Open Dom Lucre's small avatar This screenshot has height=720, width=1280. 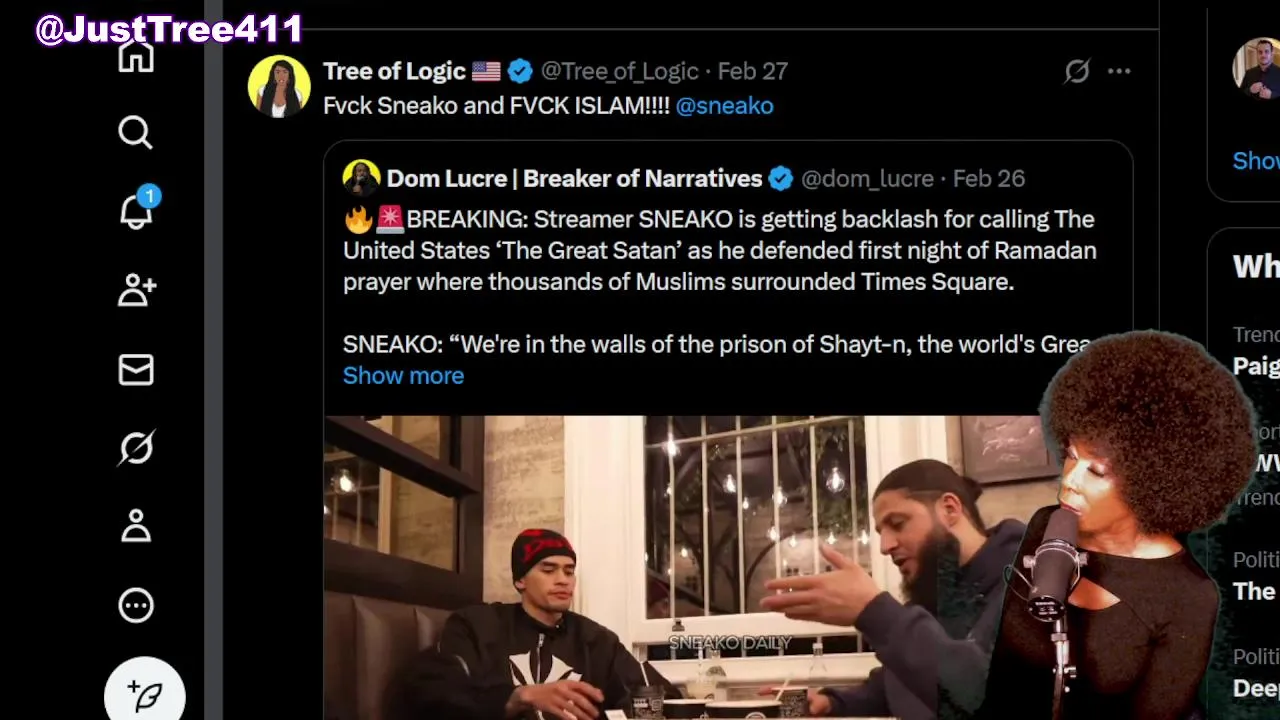pos(361,178)
